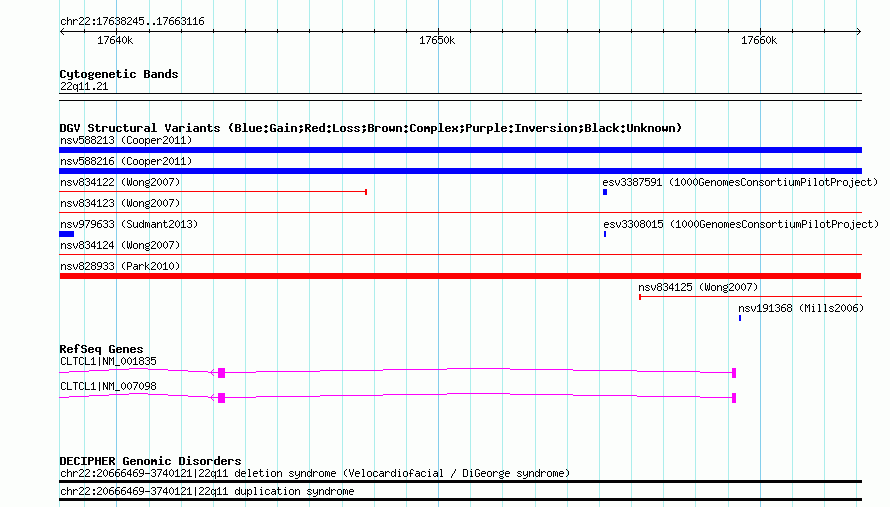This screenshot has height=507, width=890.
Task: Open variant nsv979633 (Sudmant2013) label
Action: point(129,224)
